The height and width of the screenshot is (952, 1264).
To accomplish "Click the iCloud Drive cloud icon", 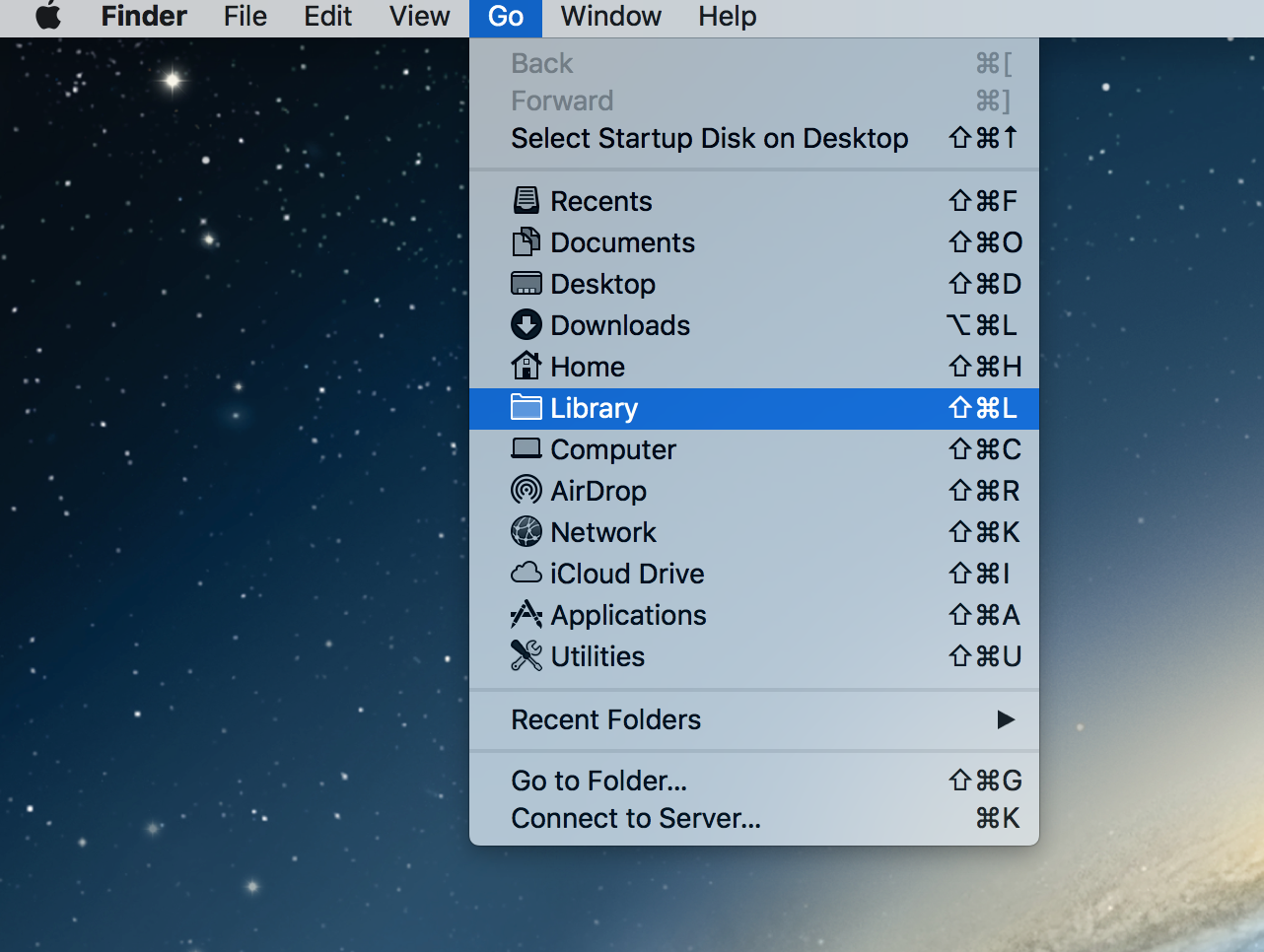I will [527, 573].
